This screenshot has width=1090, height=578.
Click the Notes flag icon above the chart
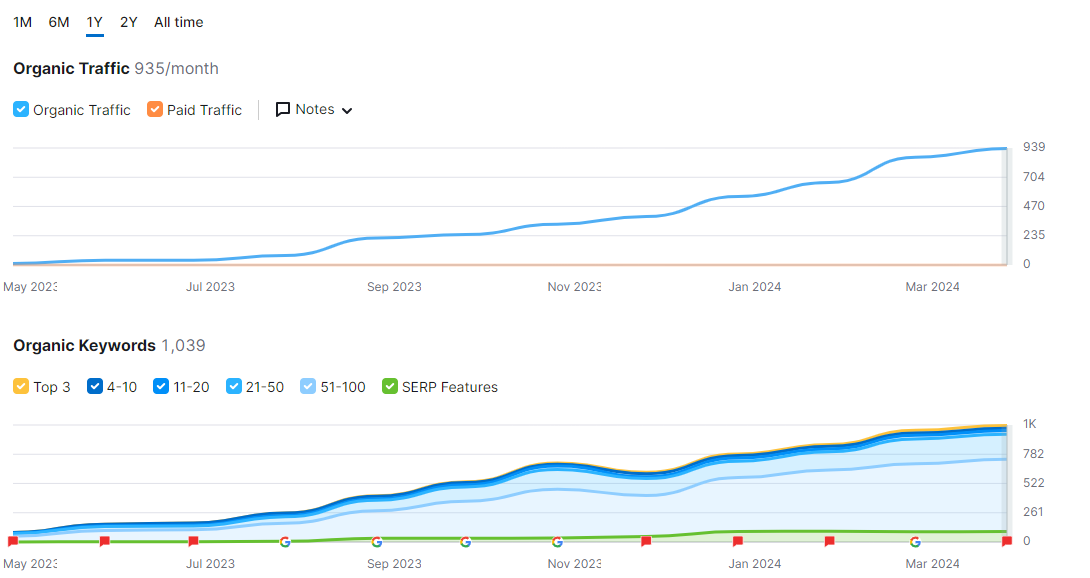[x=284, y=109]
